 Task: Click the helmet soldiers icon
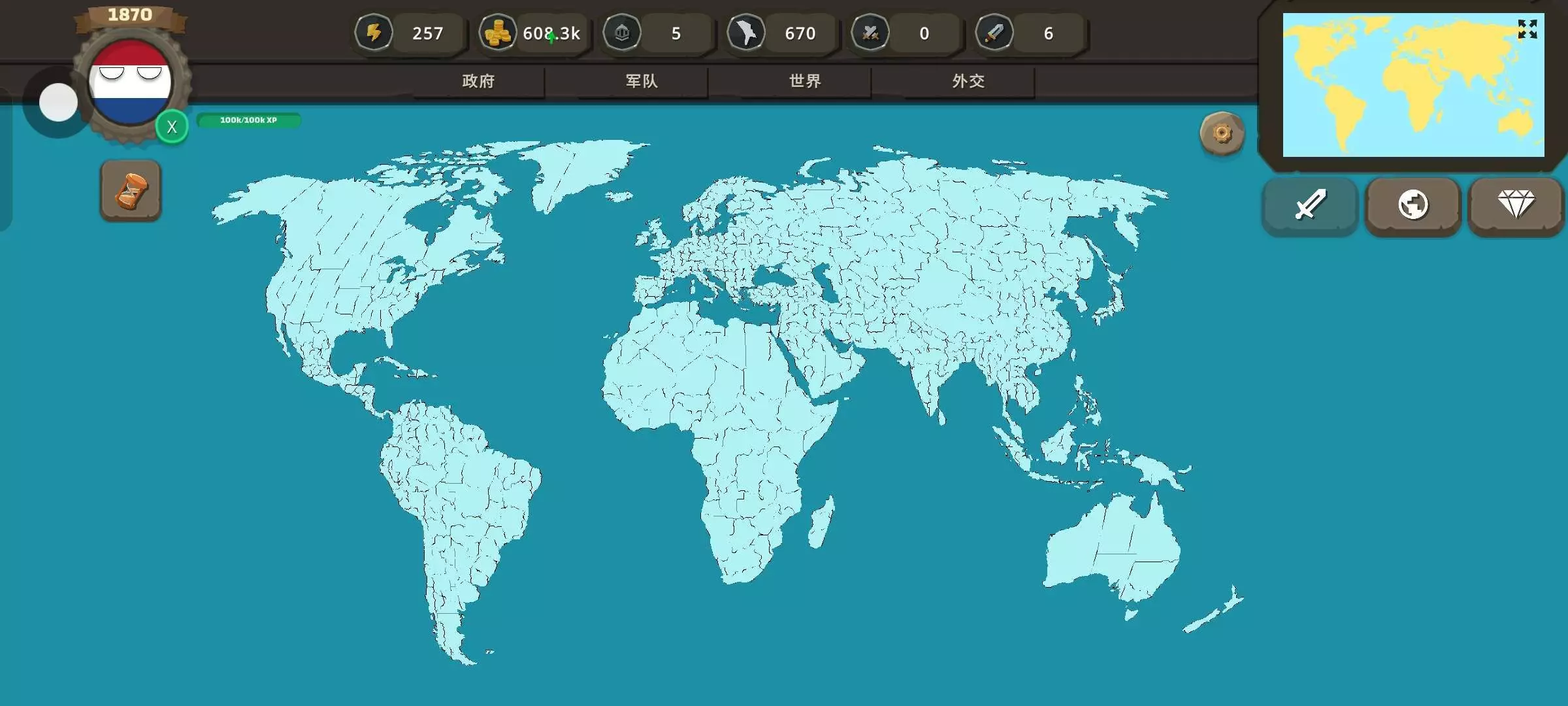[622, 33]
